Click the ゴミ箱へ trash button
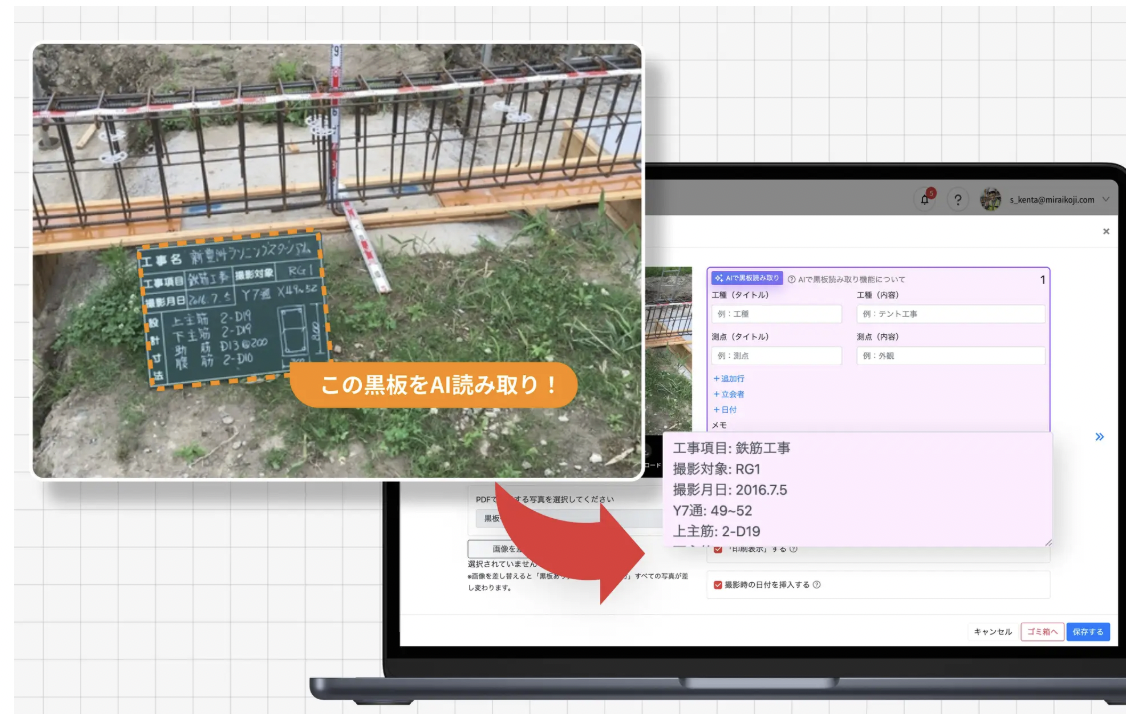The width and height of the screenshot is (1128, 714). [1041, 632]
